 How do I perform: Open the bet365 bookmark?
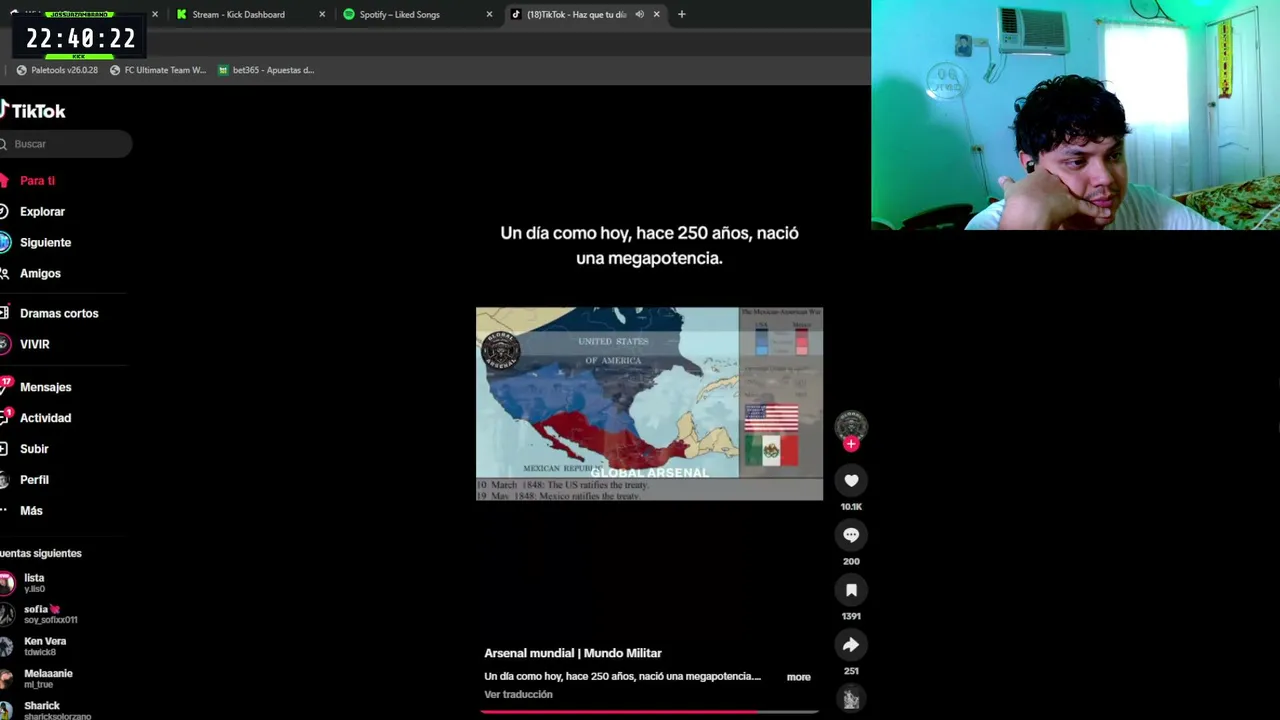tap(266, 70)
